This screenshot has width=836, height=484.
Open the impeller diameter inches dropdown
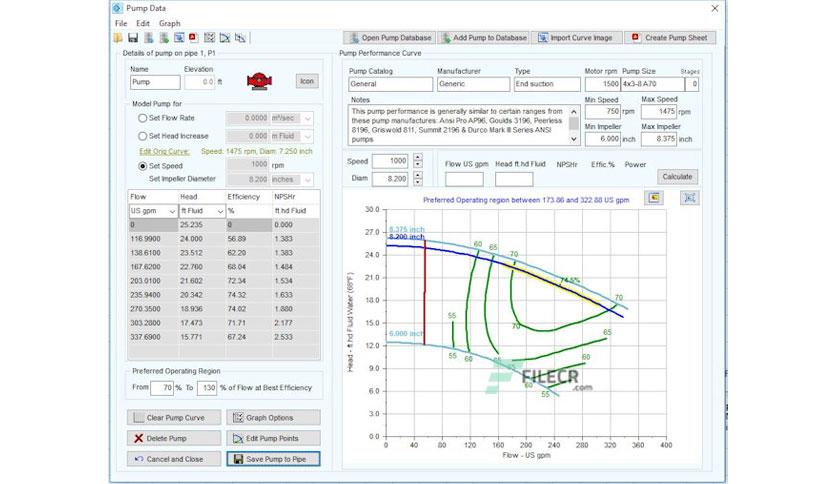308,180
